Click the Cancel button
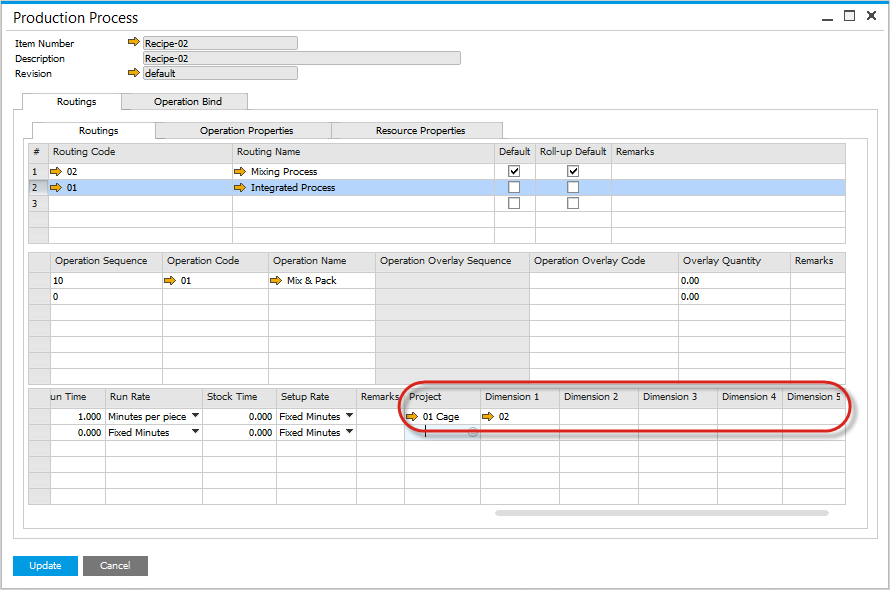Screen dimensions: 890x590 [x=115, y=566]
